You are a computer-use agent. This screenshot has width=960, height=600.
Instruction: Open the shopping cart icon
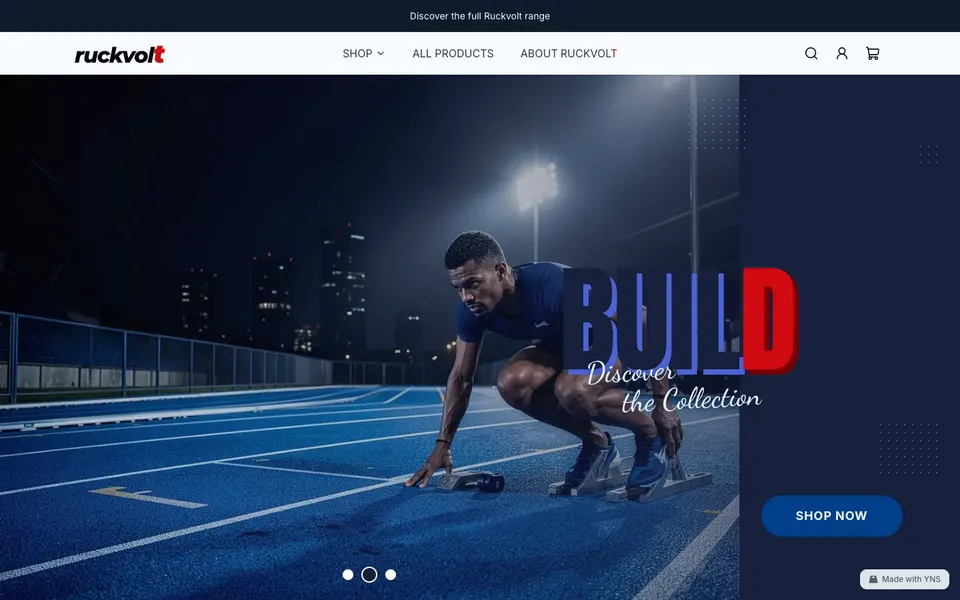tap(872, 53)
